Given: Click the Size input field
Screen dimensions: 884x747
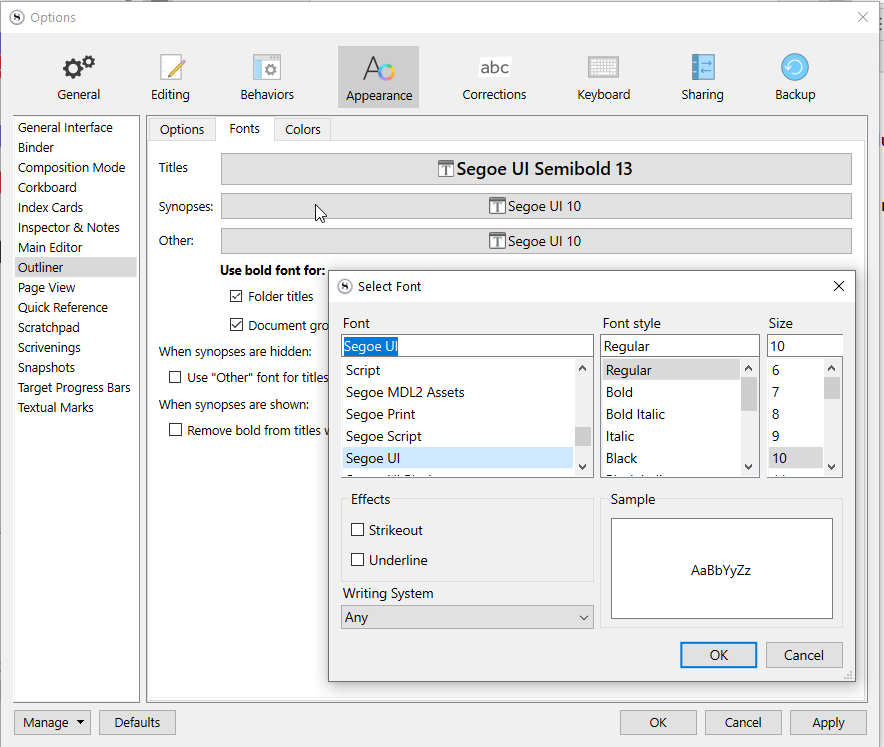Looking at the screenshot, I should click(x=805, y=346).
